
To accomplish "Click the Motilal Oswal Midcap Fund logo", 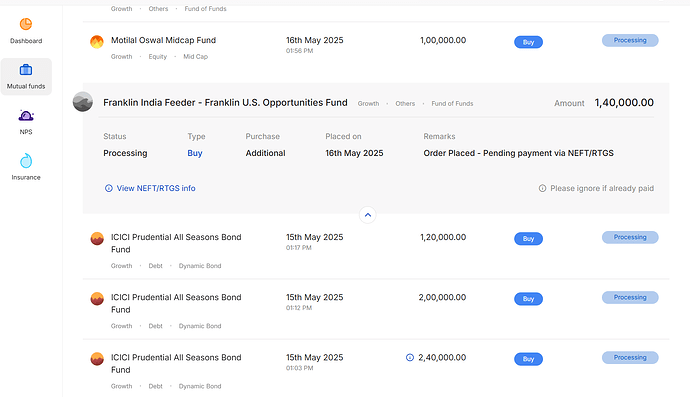I will click(97, 42).
